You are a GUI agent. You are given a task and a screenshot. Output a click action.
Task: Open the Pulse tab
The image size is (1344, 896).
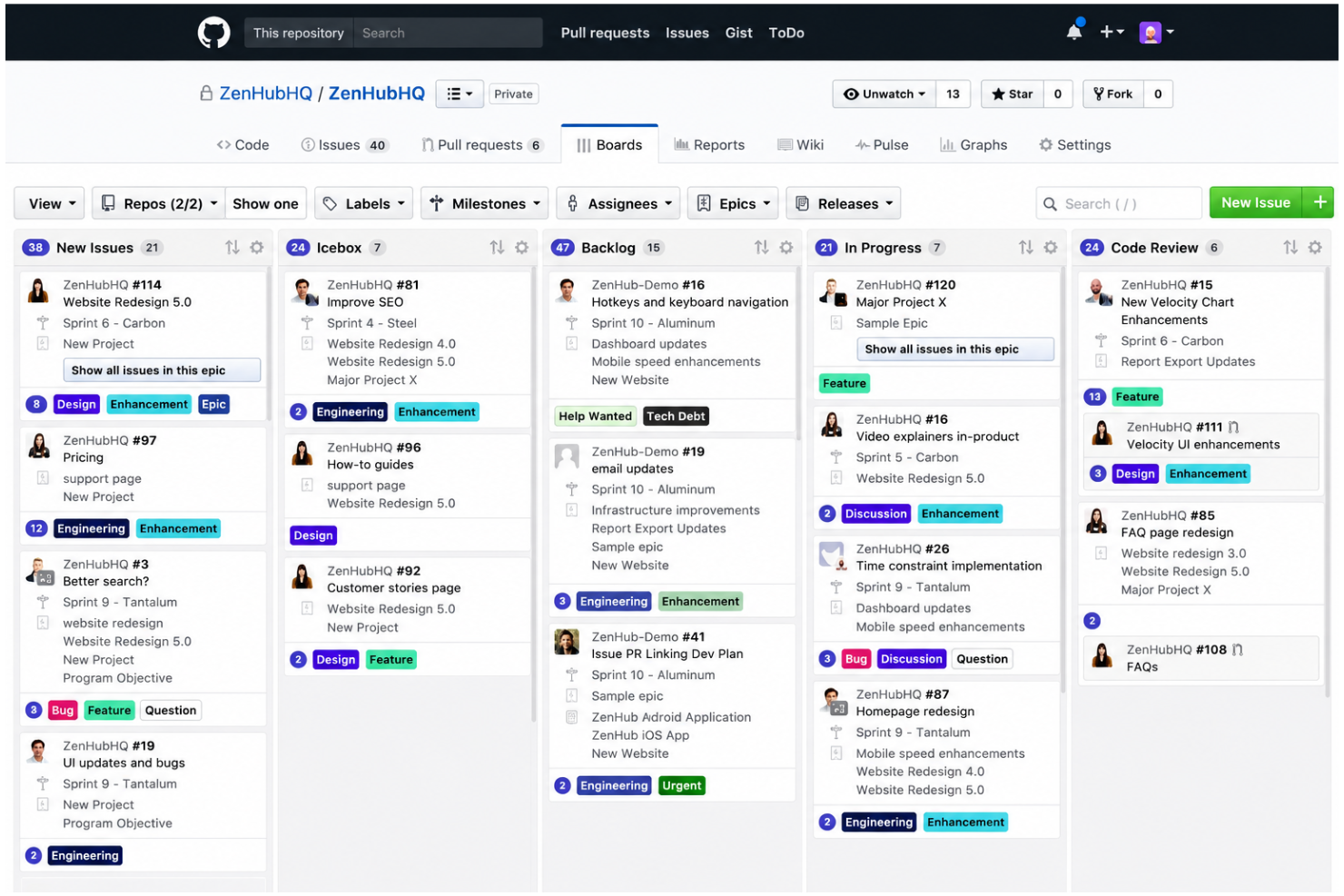tap(882, 144)
